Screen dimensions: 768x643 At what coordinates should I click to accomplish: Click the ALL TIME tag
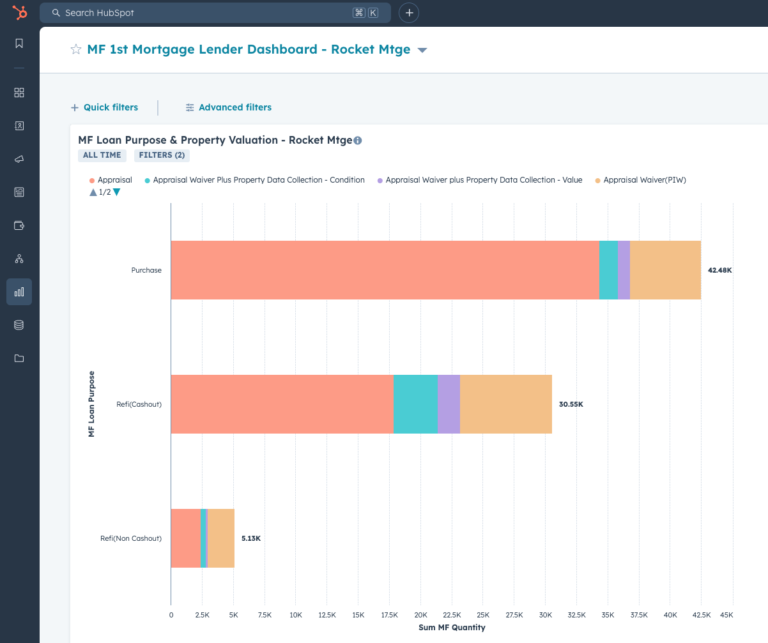102,155
